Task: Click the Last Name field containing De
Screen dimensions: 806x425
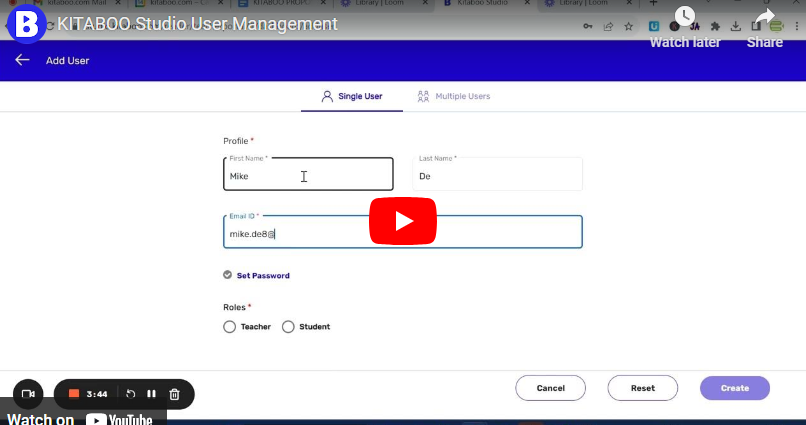Action: pos(498,174)
